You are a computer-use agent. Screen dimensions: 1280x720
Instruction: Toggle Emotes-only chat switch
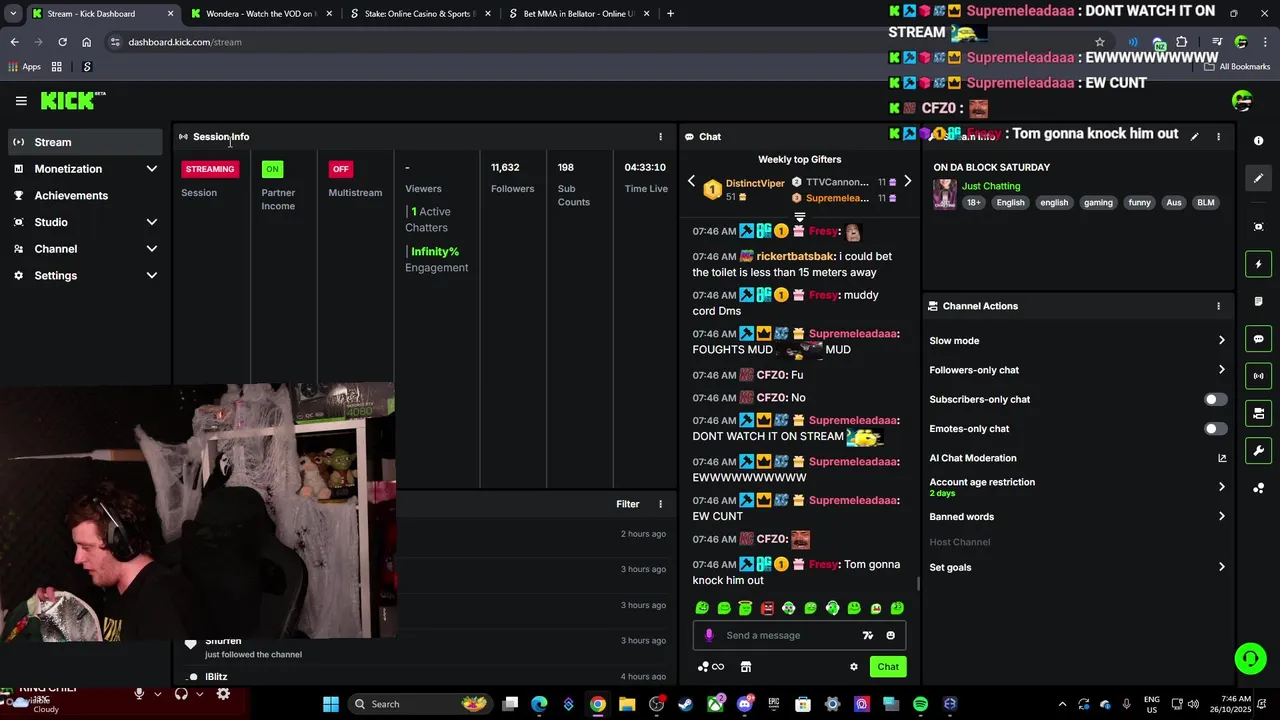pyautogui.click(x=1215, y=429)
